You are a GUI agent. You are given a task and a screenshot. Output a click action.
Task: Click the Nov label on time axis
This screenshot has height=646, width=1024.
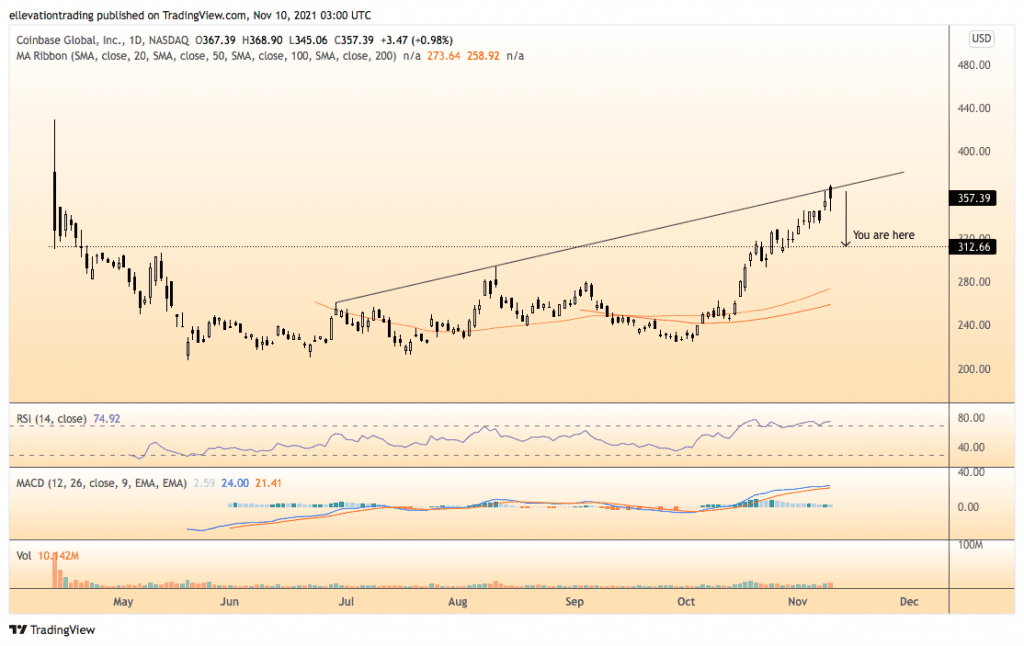tap(797, 602)
